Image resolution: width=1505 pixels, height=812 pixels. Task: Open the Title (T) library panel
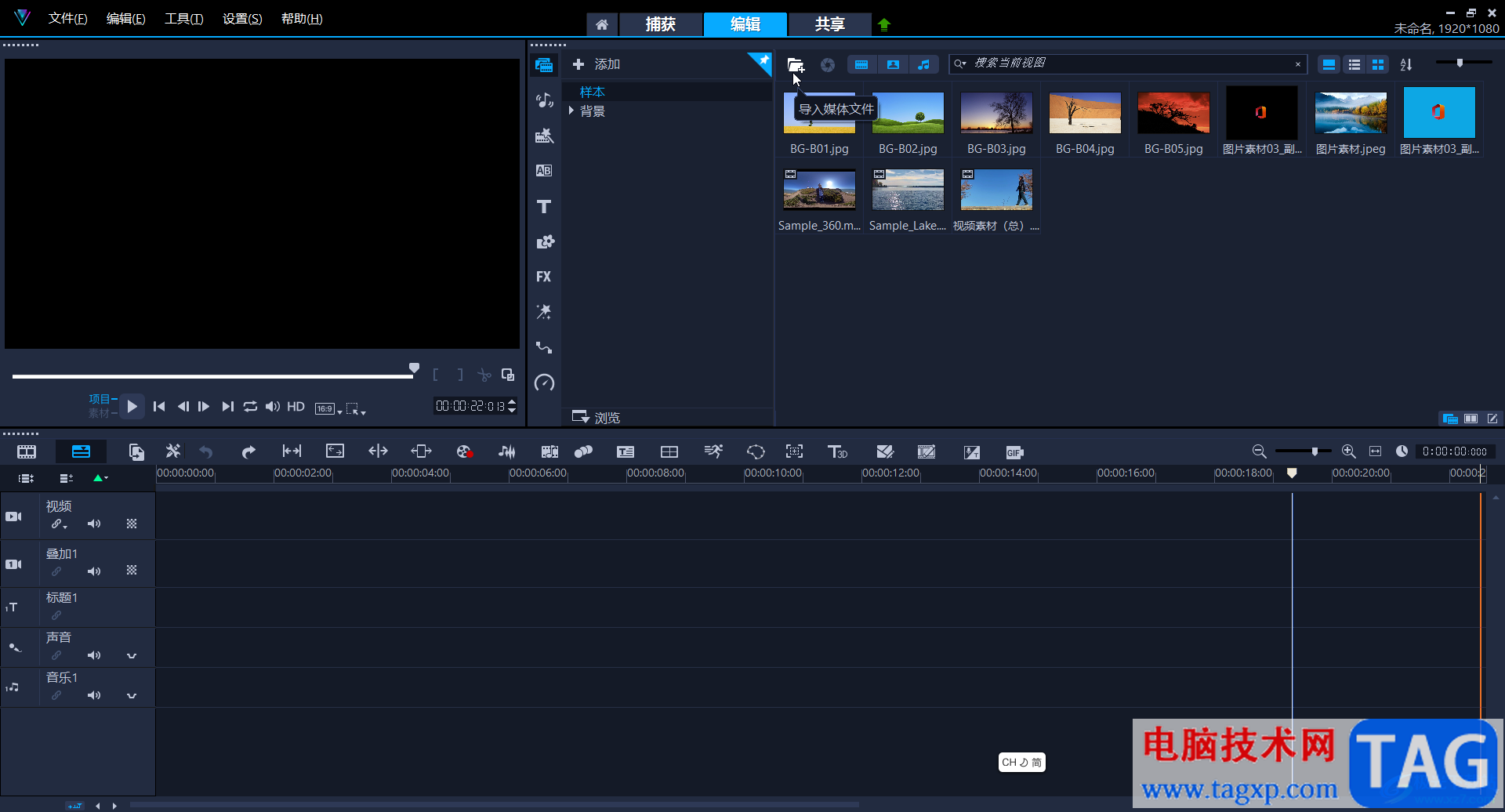coord(544,206)
